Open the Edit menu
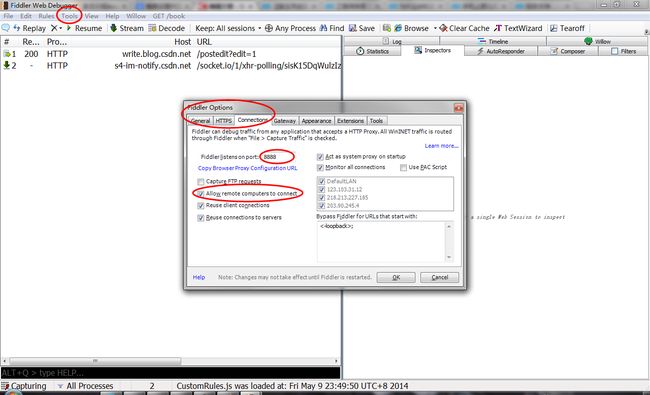 coord(26,16)
